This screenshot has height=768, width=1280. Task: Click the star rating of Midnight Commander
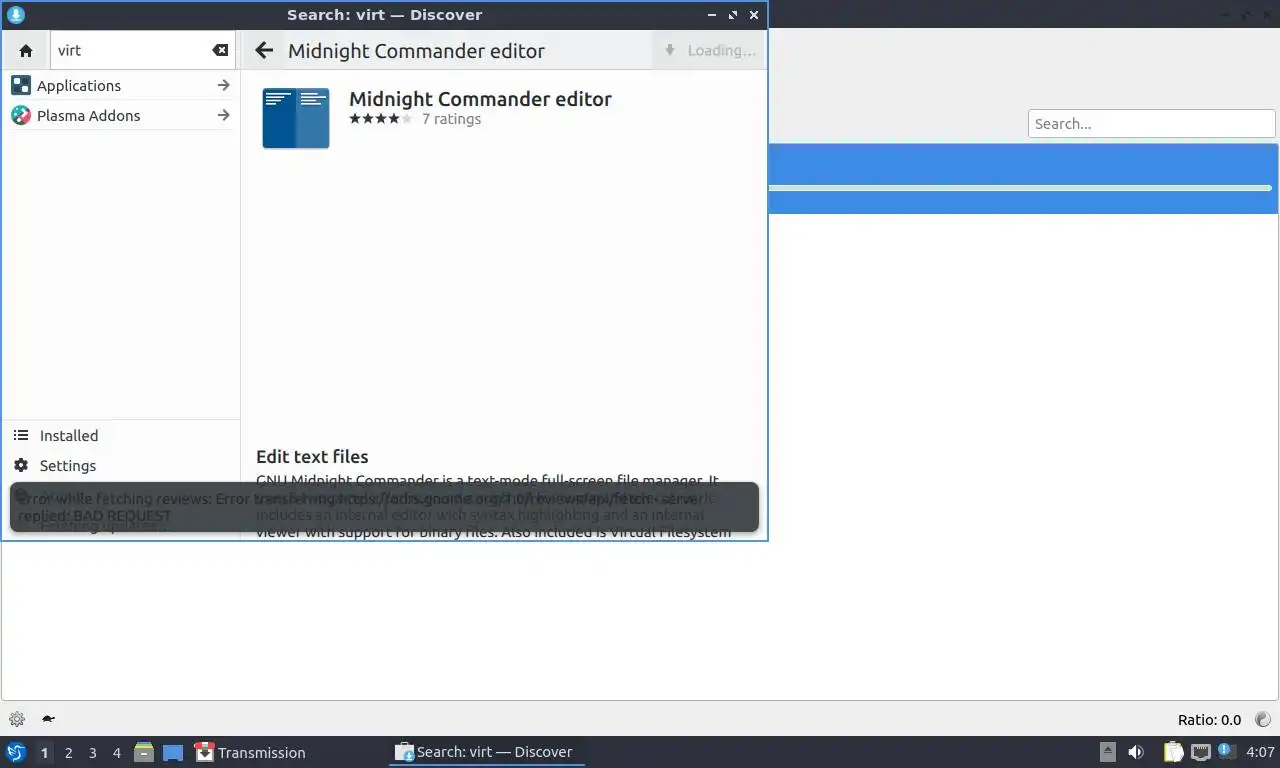pyautogui.click(x=380, y=119)
